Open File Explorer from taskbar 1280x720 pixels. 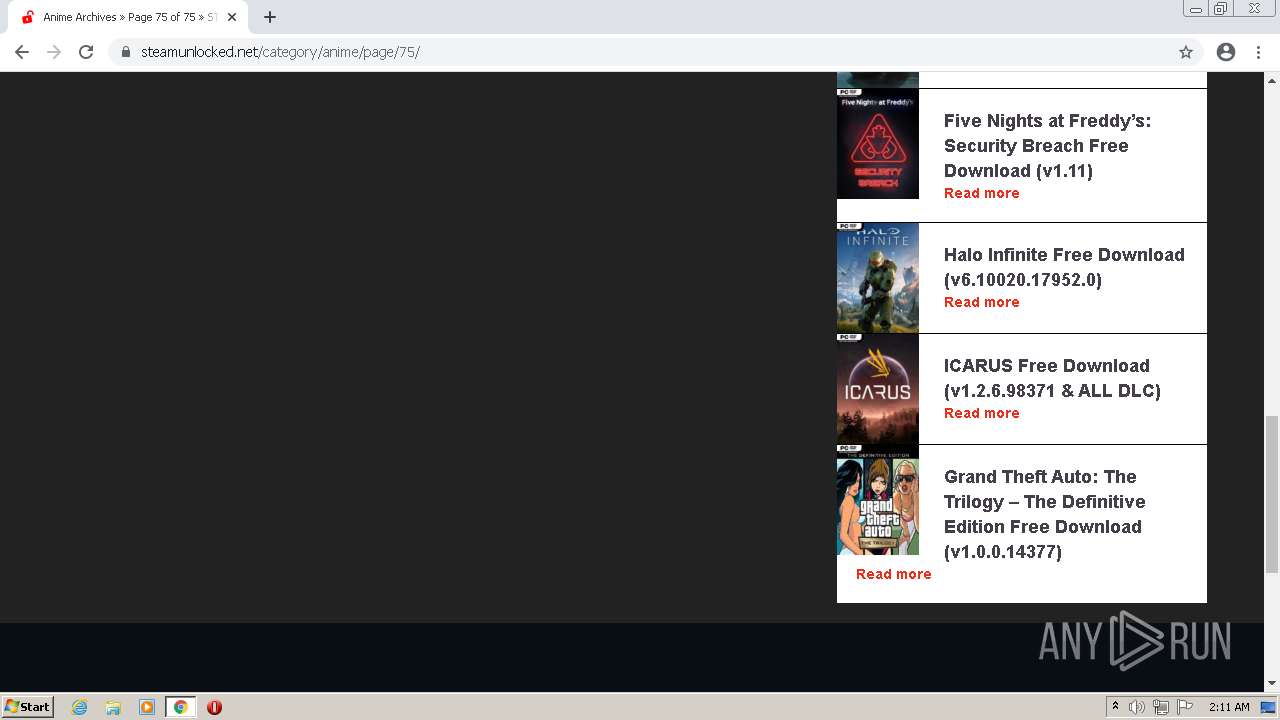(x=113, y=707)
